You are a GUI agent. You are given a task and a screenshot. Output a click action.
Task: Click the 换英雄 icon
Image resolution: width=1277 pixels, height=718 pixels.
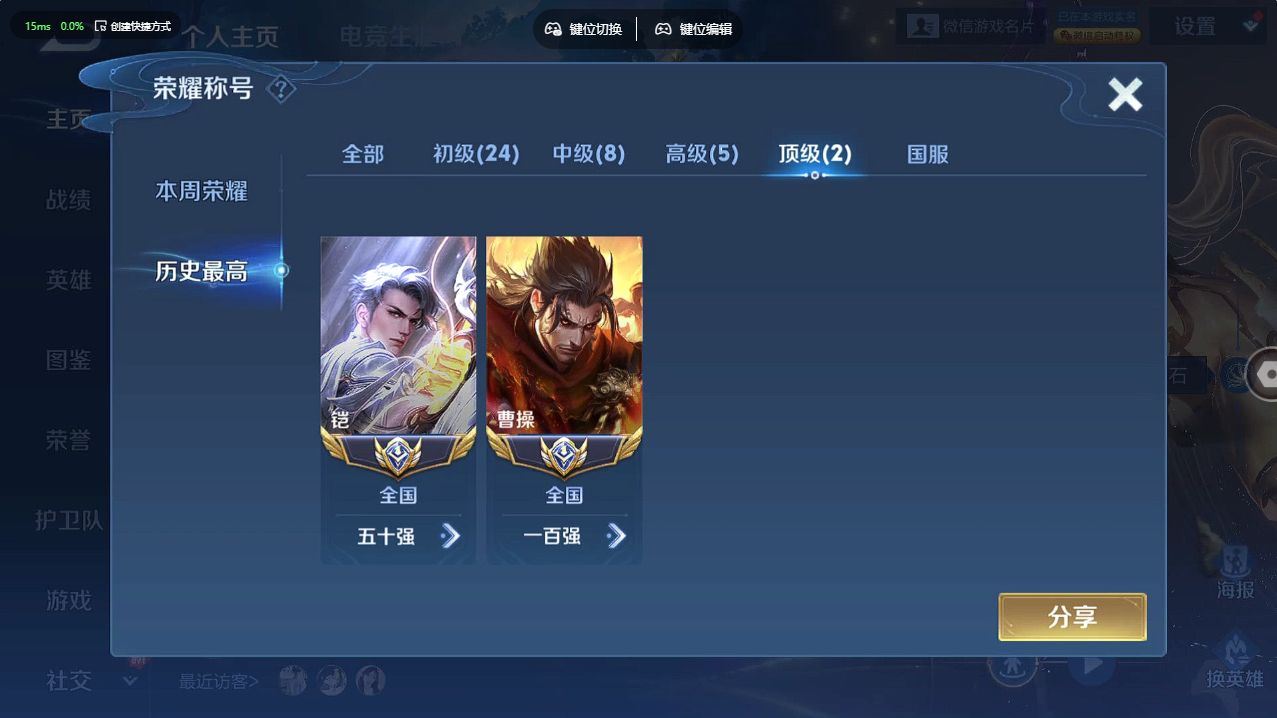click(1236, 648)
